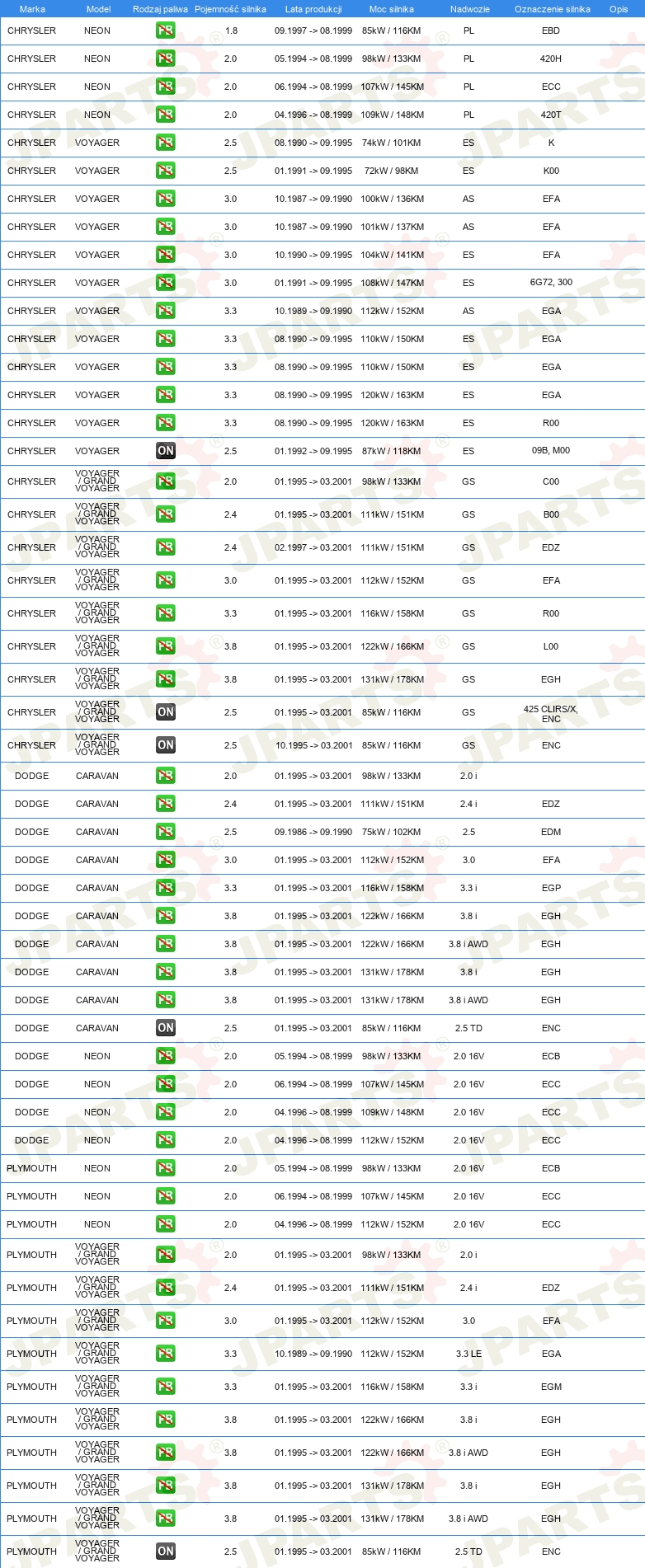Click the PB icon in the 104kW / 141KM row
The width and height of the screenshot is (645, 1568).
tap(166, 255)
